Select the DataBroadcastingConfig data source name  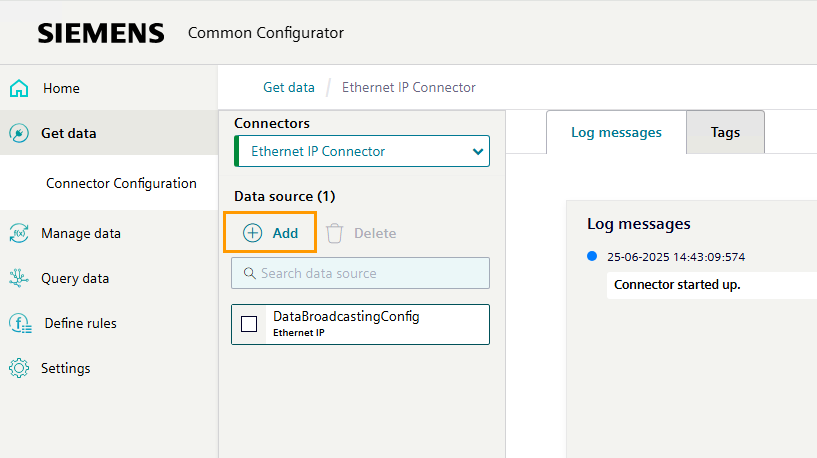click(x=346, y=316)
